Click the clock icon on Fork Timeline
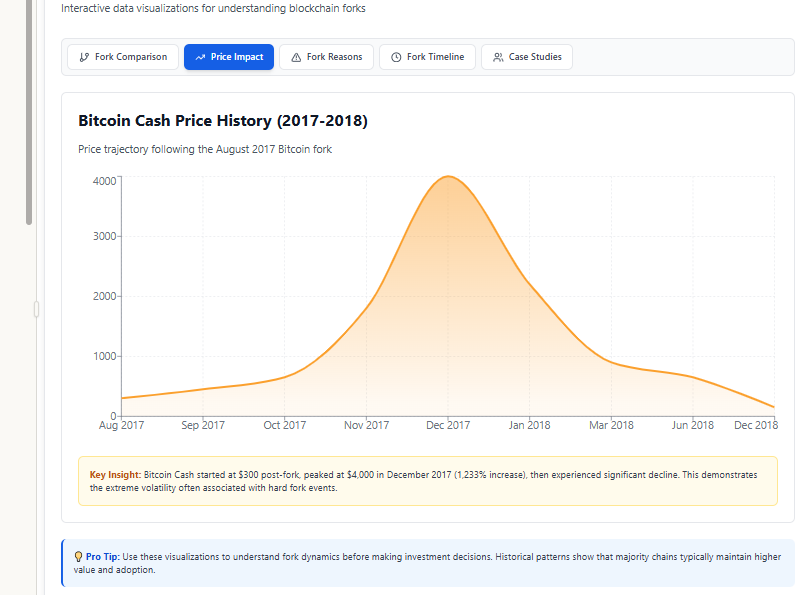 click(396, 57)
